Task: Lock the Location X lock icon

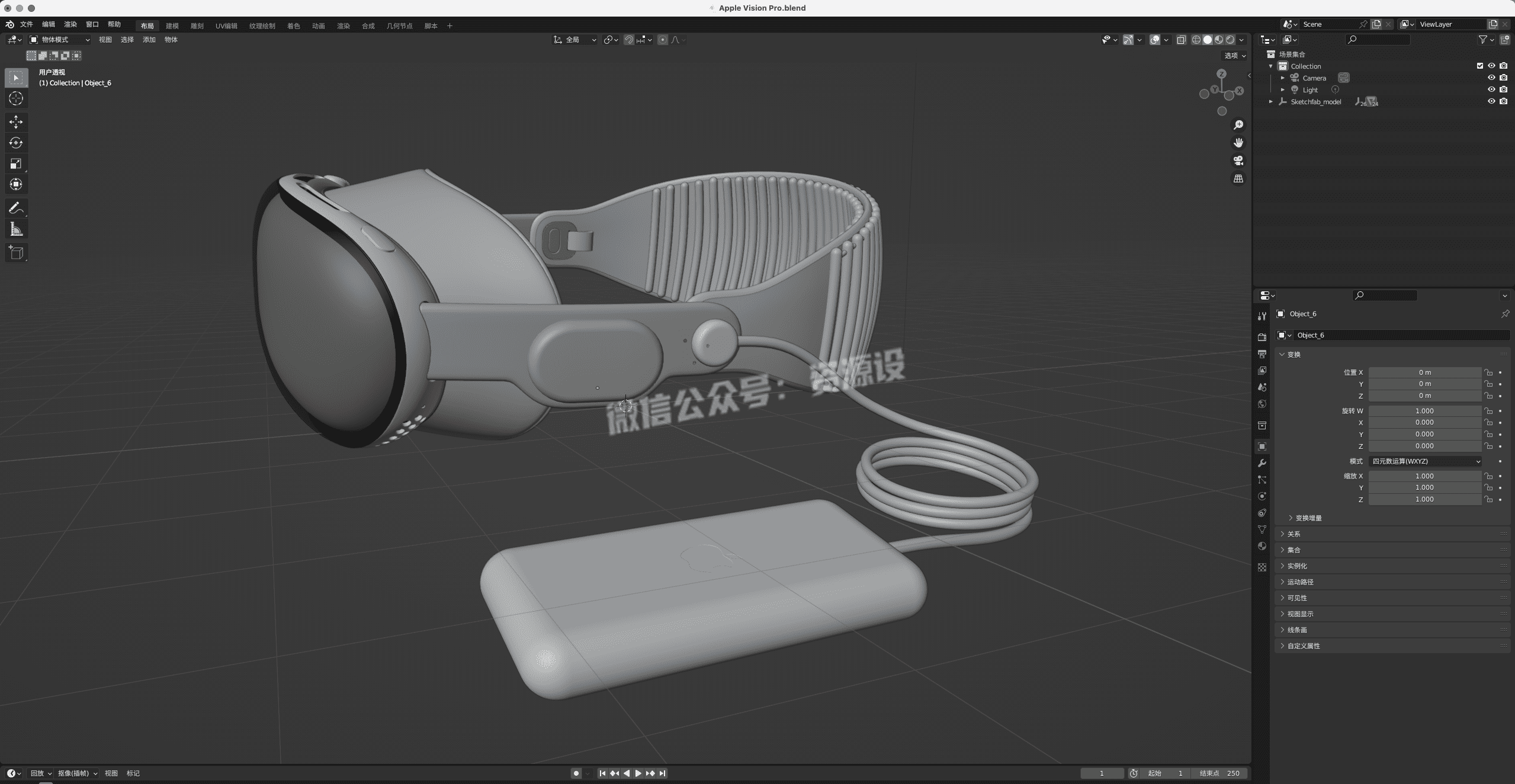Action: [x=1488, y=372]
